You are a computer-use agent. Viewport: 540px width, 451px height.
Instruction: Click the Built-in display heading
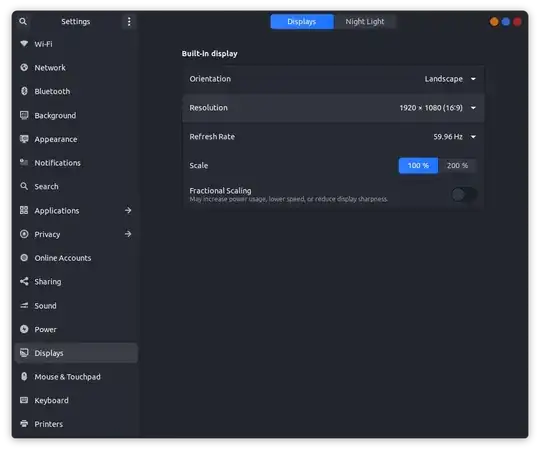[x=210, y=54]
